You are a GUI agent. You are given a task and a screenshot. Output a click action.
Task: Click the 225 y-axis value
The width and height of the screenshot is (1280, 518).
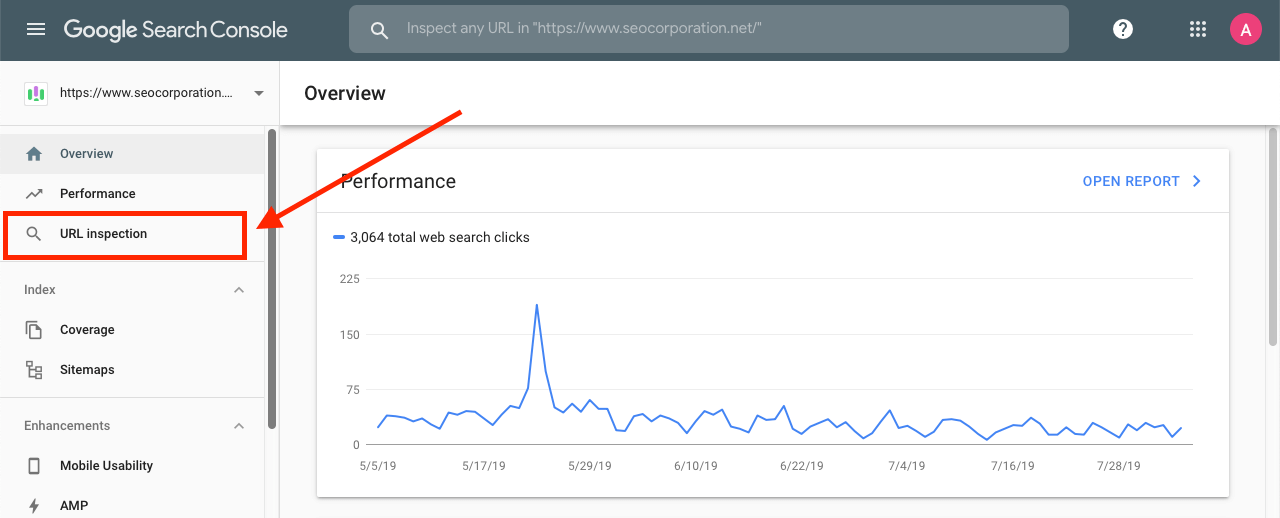[349, 279]
